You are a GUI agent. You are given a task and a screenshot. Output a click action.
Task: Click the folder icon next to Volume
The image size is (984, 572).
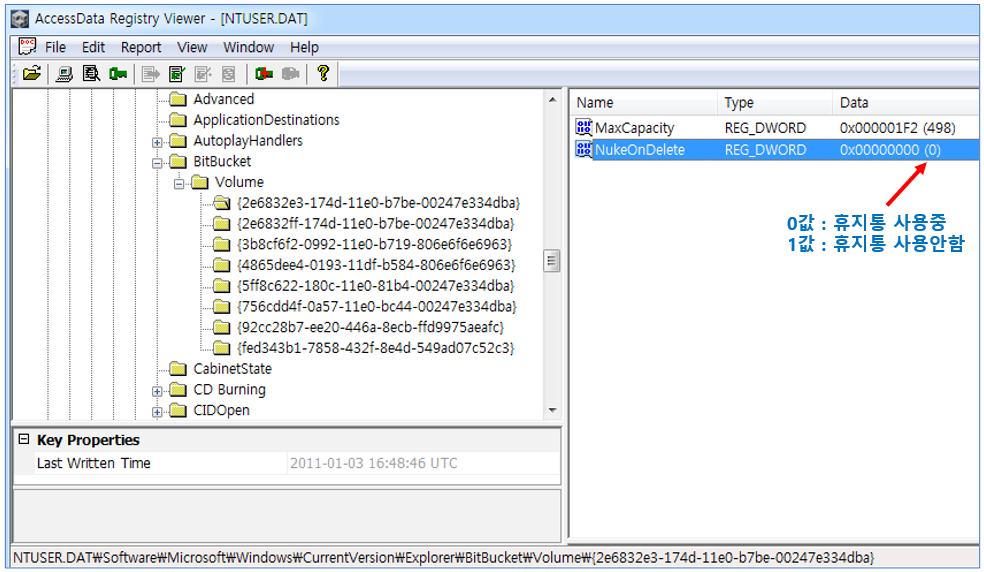click(200, 182)
